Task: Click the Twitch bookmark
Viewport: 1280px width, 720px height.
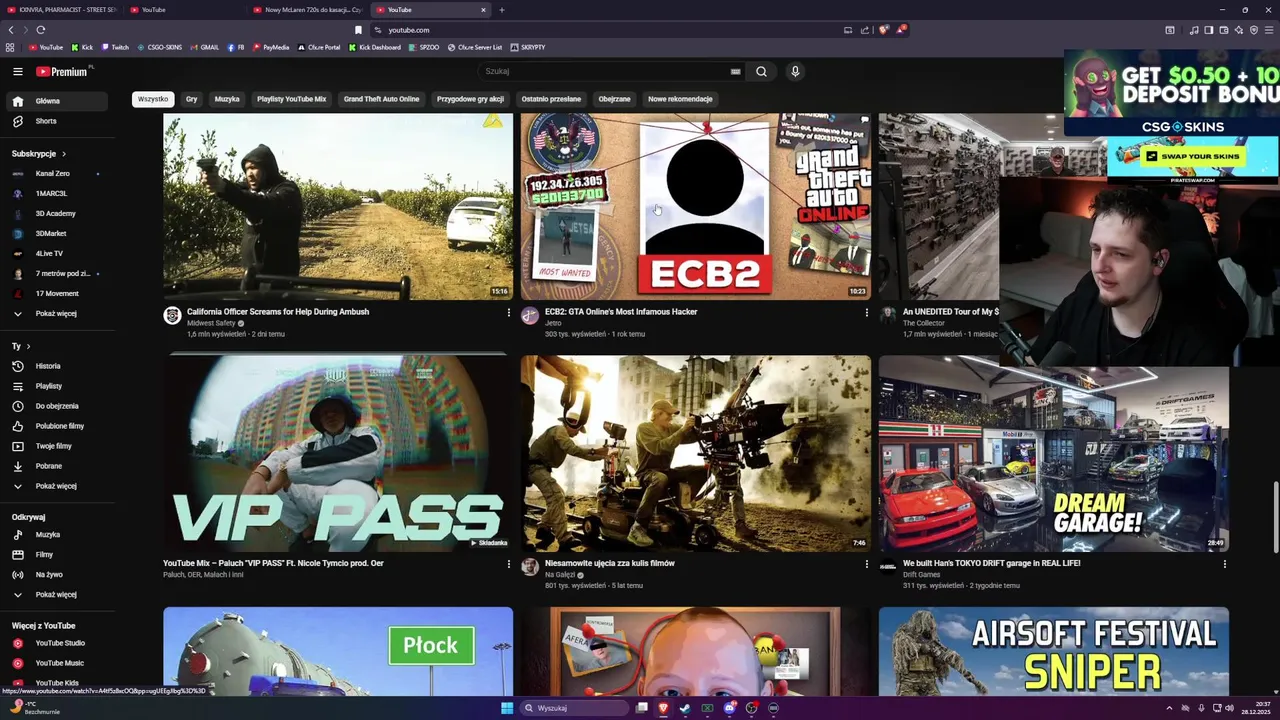Action: coord(115,47)
